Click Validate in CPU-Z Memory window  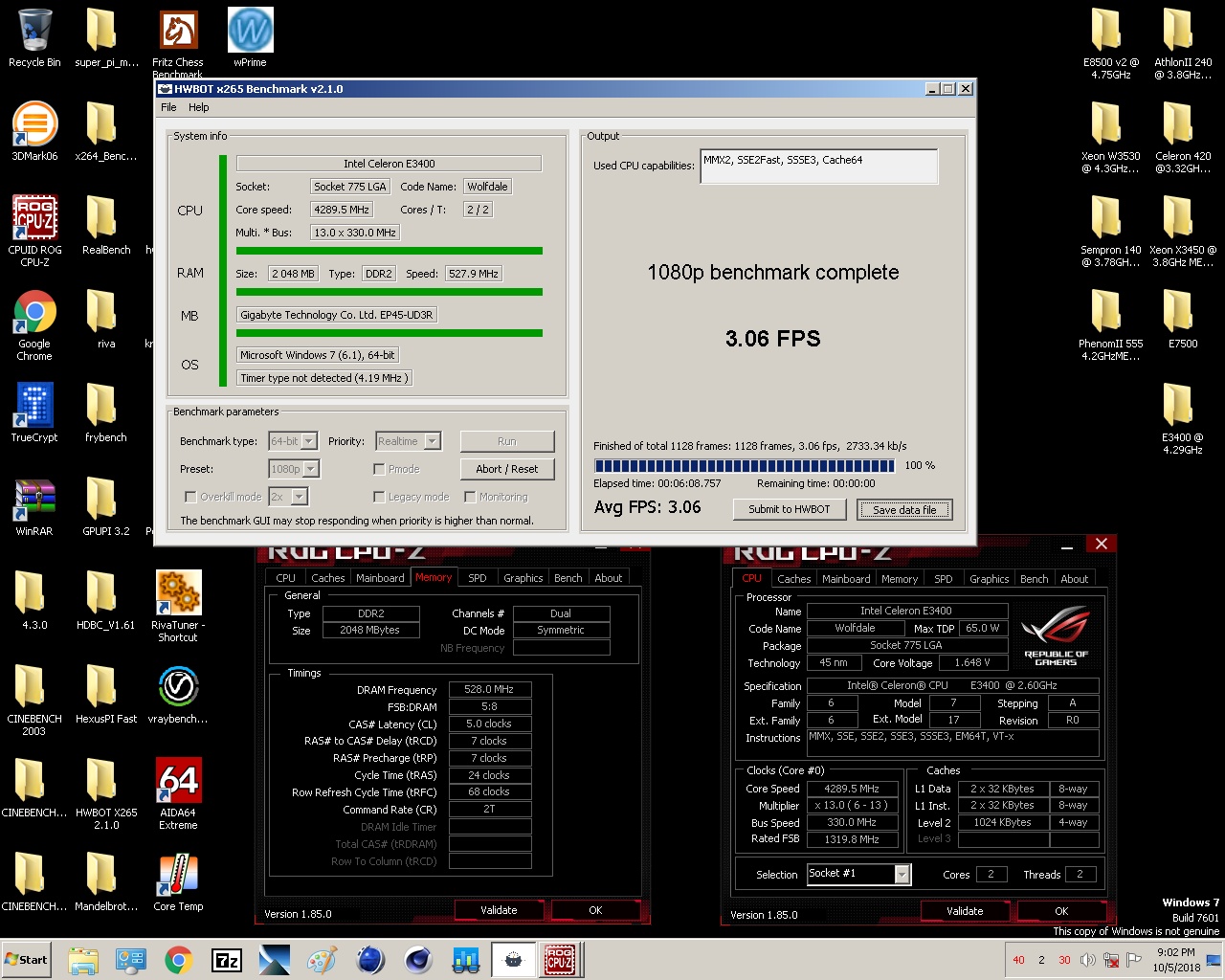click(499, 910)
